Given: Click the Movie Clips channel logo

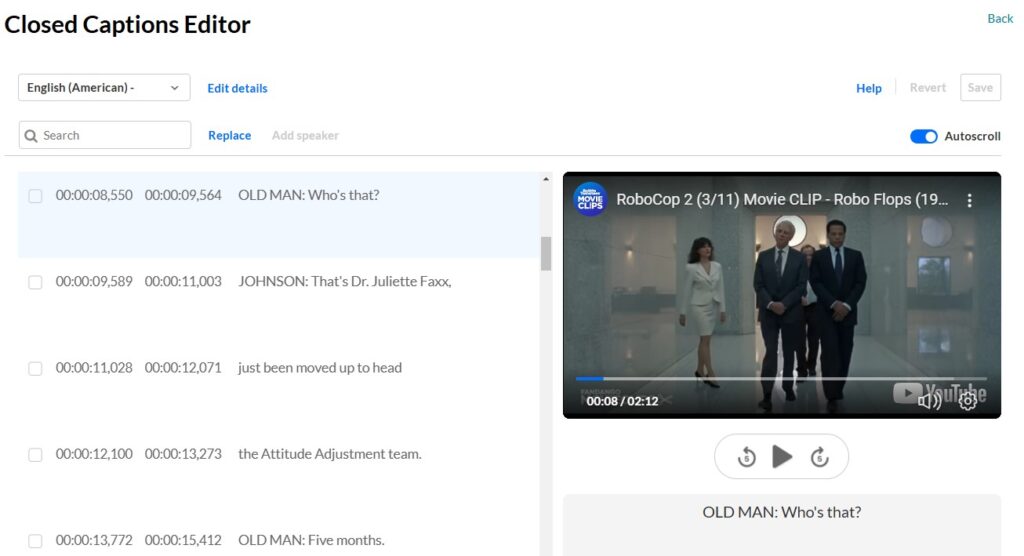Looking at the screenshot, I should point(590,199).
